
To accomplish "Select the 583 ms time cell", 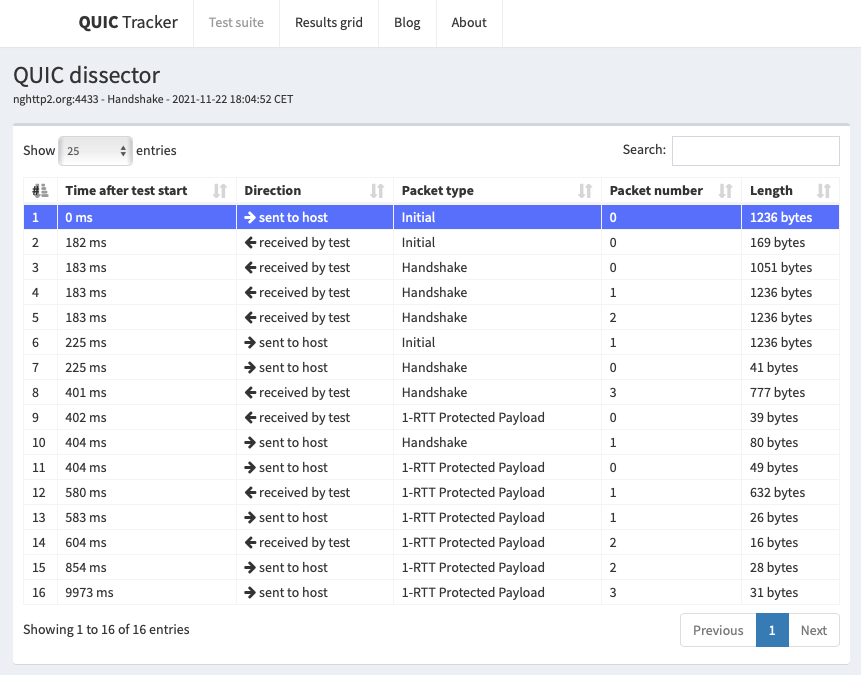I will (x=147, y=517).
